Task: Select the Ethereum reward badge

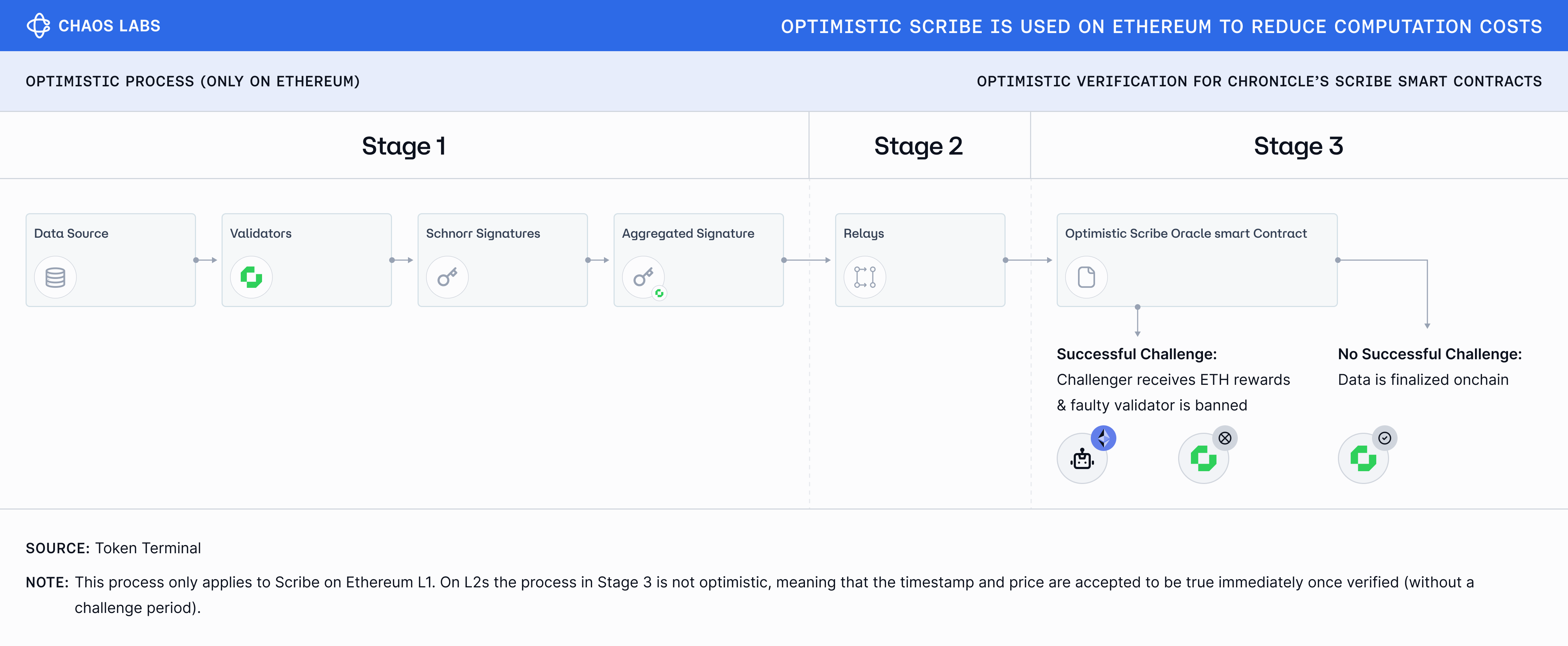Action: click(1104, 438)
